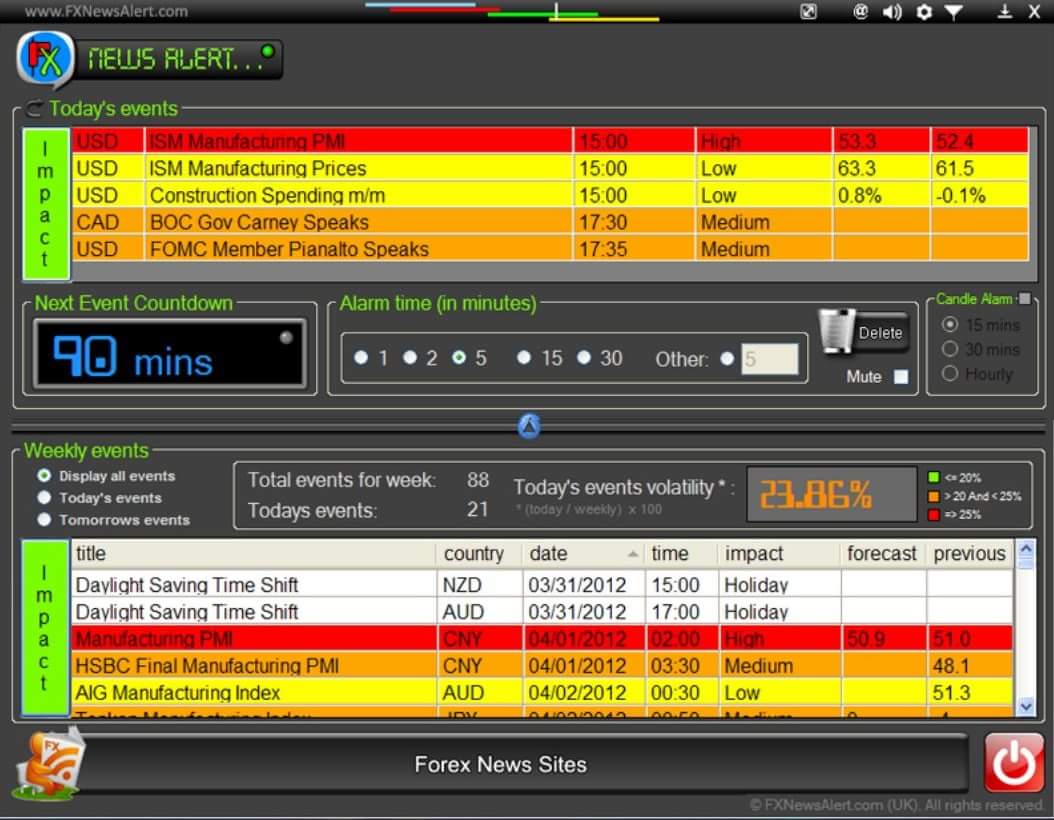Select Tomorrows events option

[44, 520]
